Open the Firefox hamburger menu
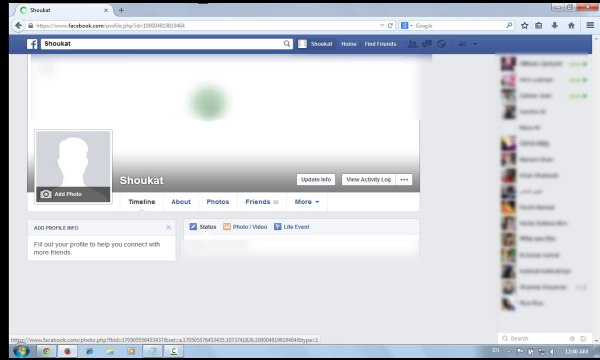600x360 pixels. click(x=590, y=25)
